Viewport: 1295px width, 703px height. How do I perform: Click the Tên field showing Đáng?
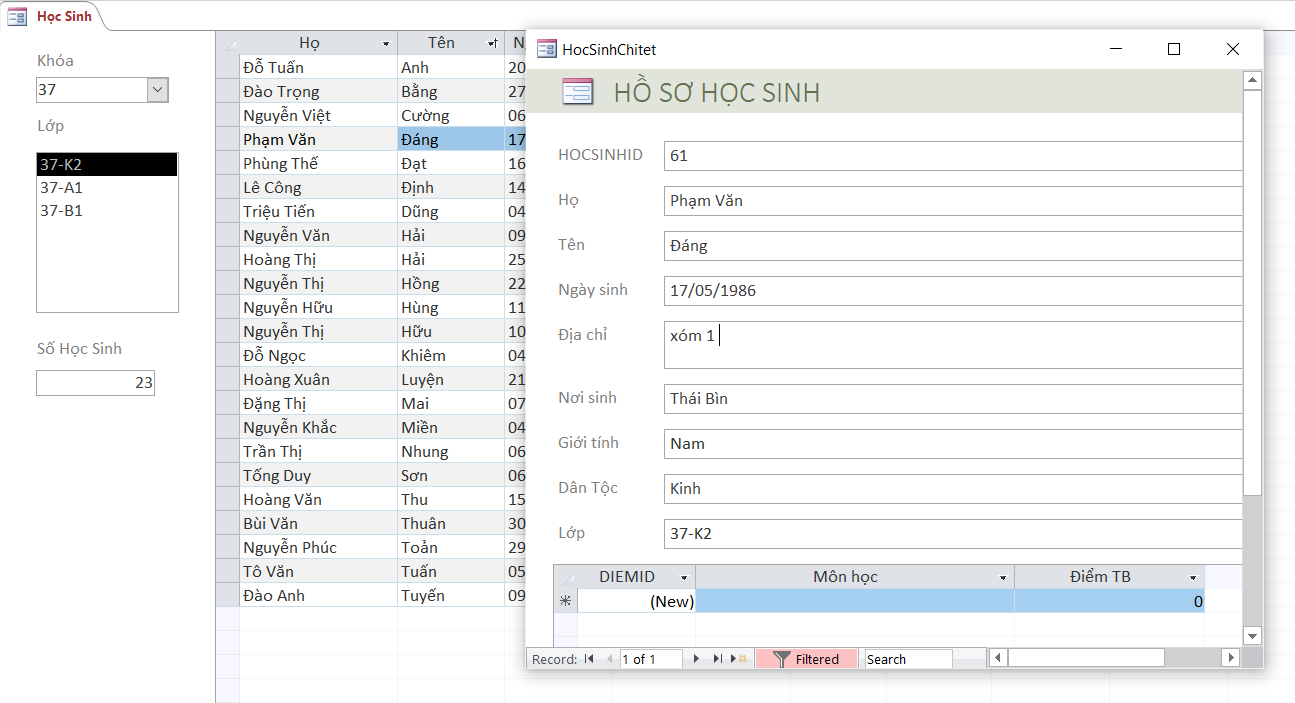(953, 246)
